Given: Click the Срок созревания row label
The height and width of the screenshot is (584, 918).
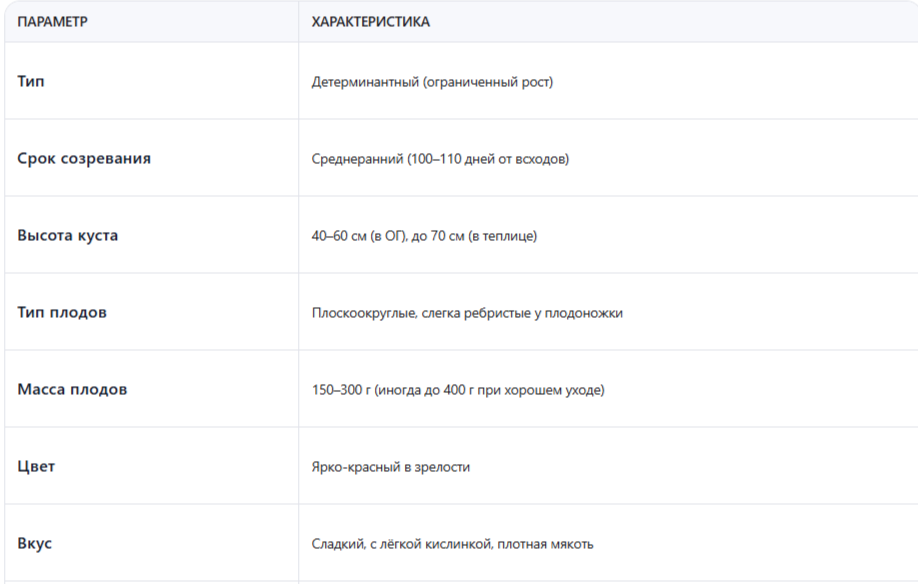Looking at the screenshot, I should tap(84, 158).
